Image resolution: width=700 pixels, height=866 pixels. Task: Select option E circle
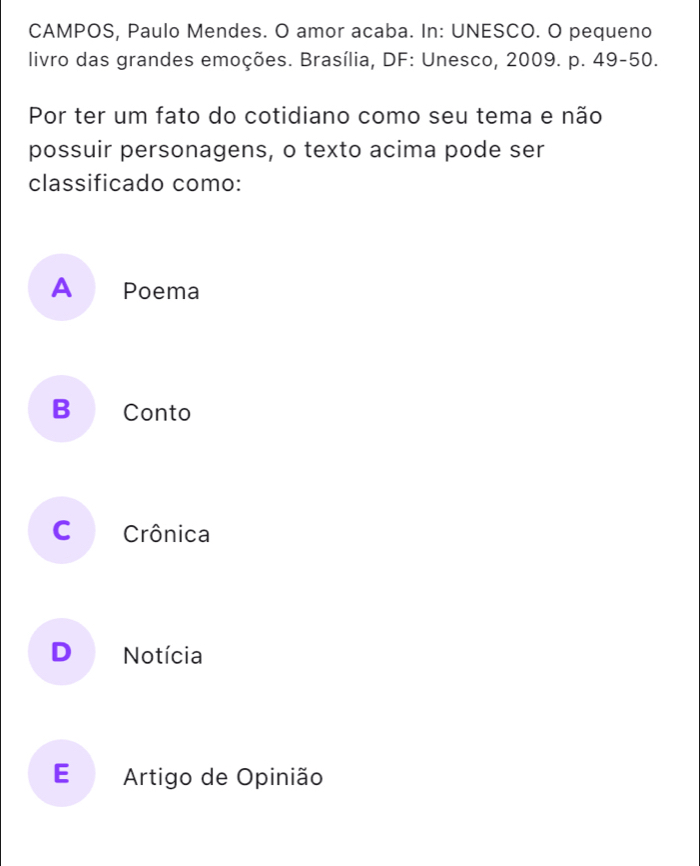click(x=61, y=773)
